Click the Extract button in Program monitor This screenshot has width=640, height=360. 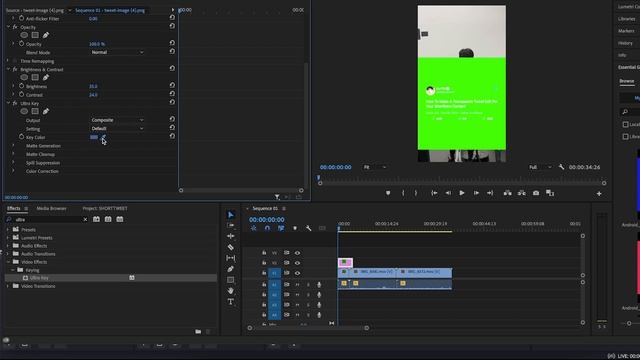522,193
